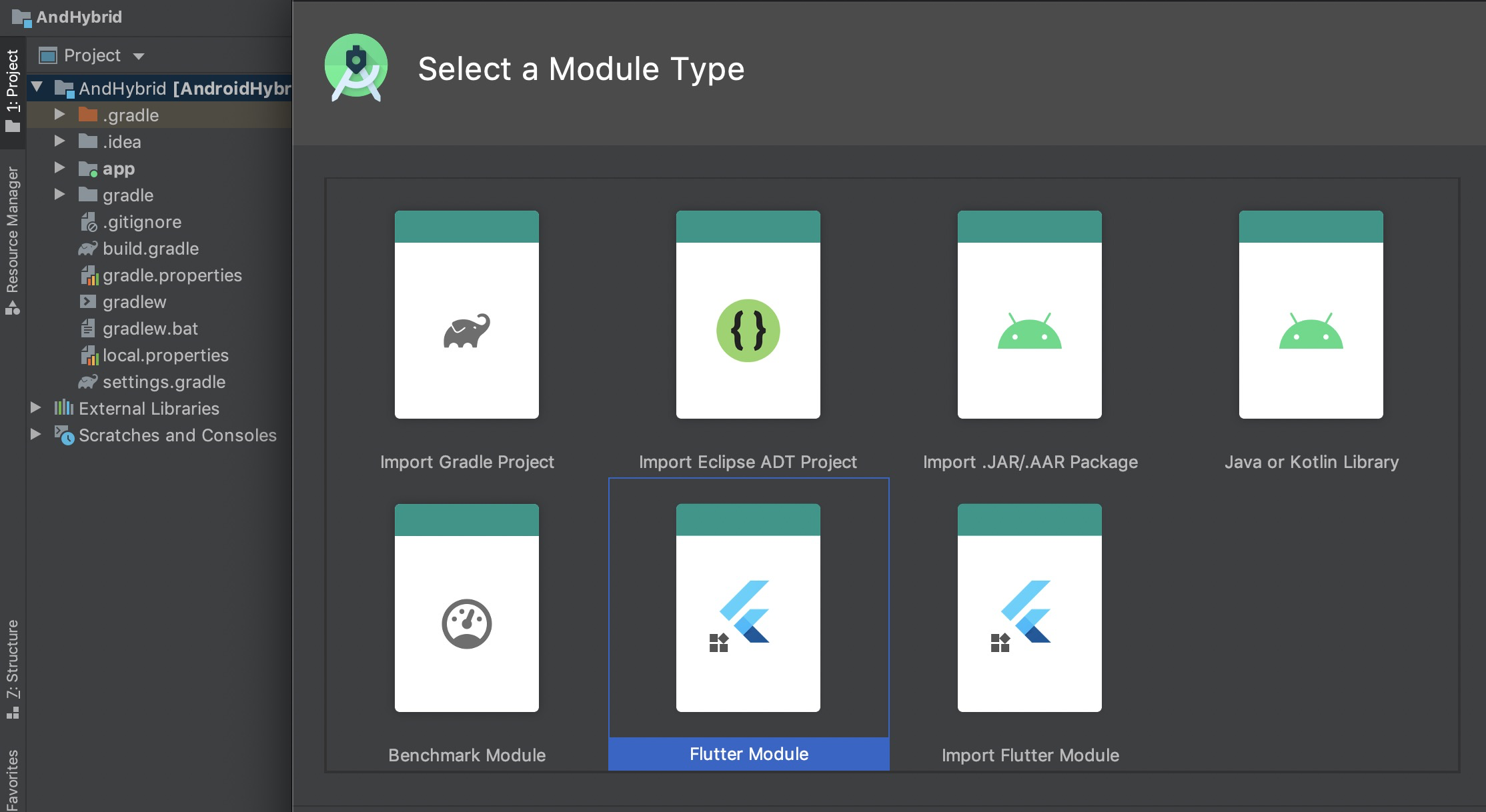This screenshot has height=812, width=1486.
Task: Select the gradle.properties file
Action: (x=159, y=275)
